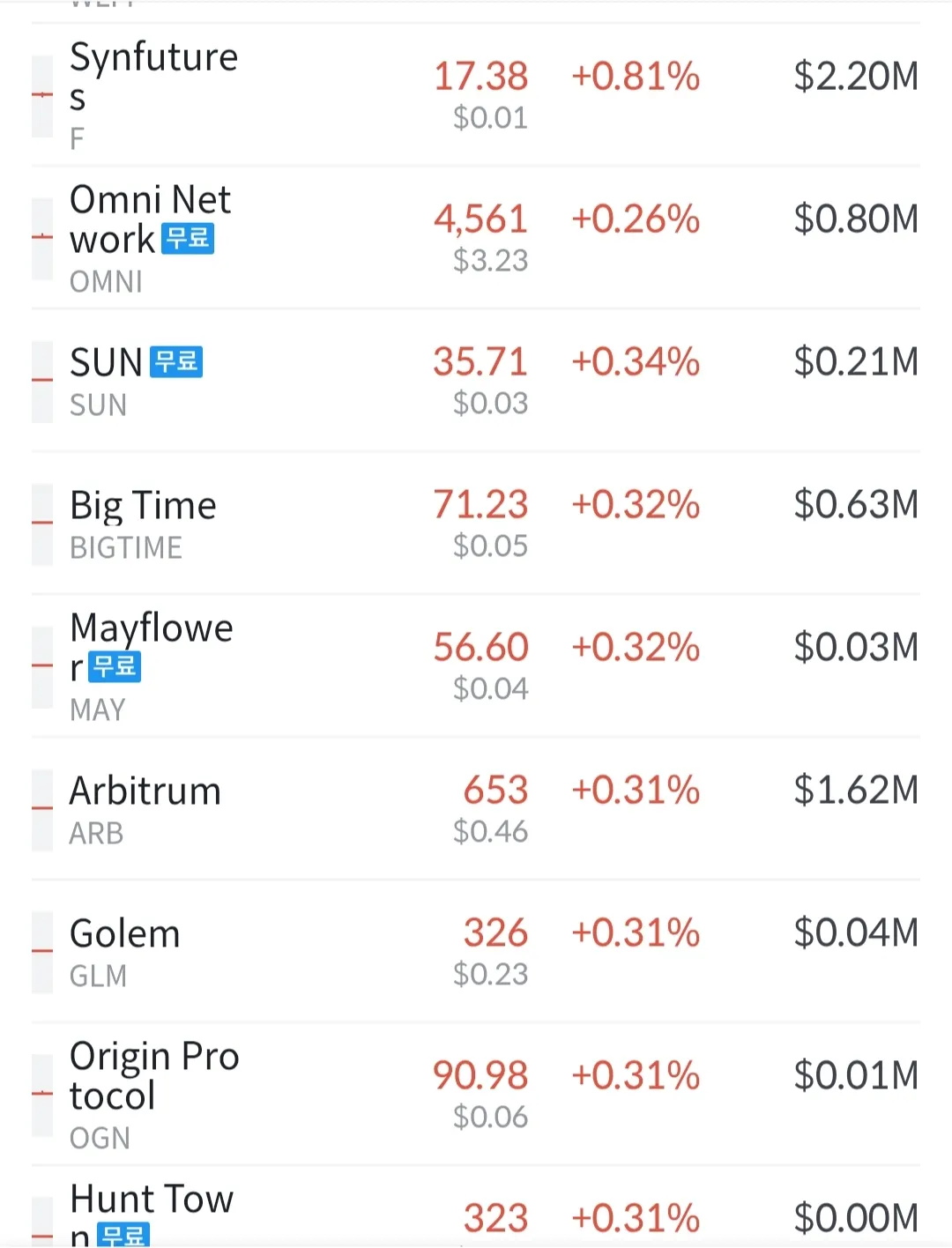Click the Synfutures +0.81% change value

[636, 77]
